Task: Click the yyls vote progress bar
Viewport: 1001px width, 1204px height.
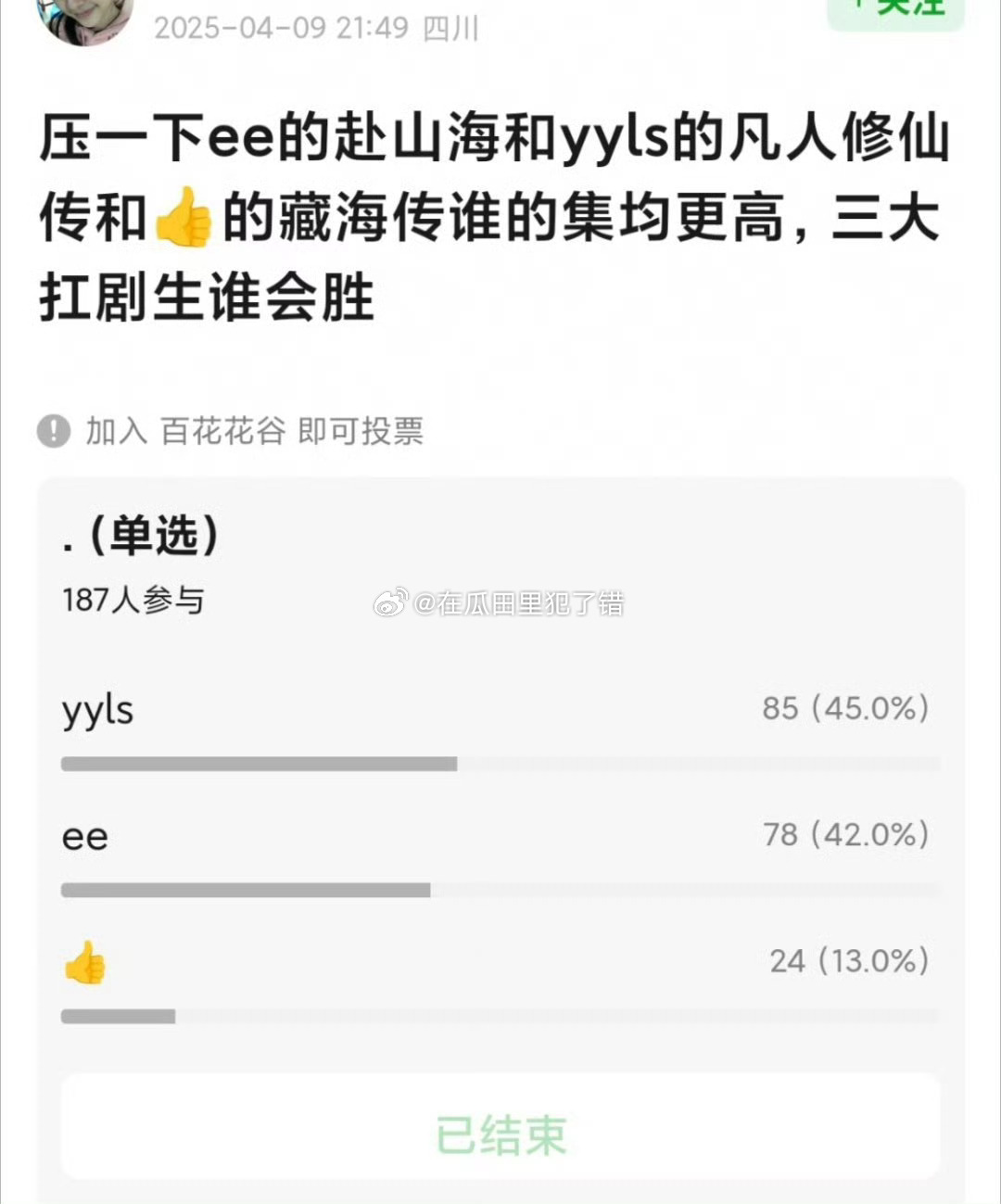Action: pyautogui.click(x=500, y=764)
